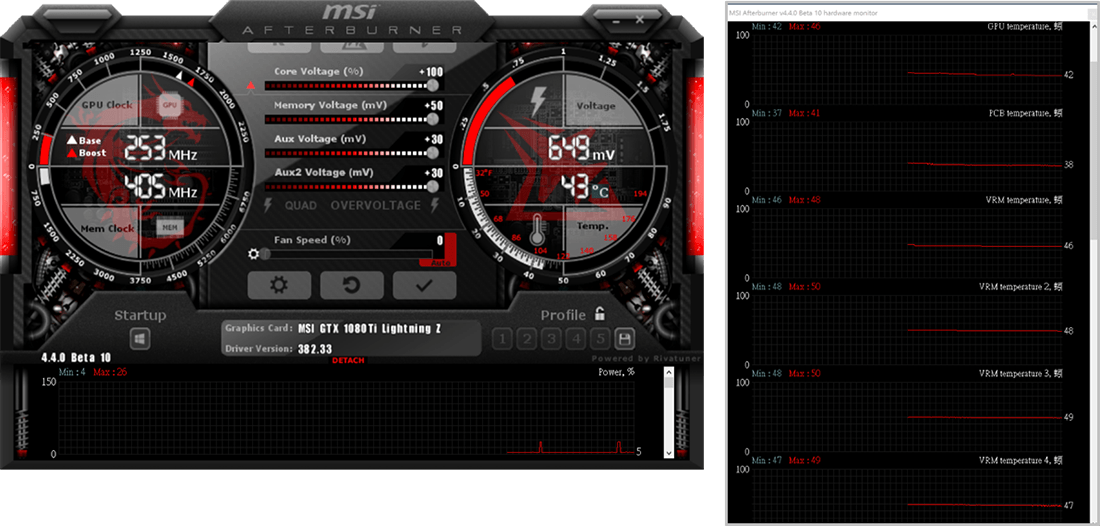This screenshot has height=526, width=1100.
Task: Click the Power graph scrollbar down arrow
Action: [x=669, y=453]
